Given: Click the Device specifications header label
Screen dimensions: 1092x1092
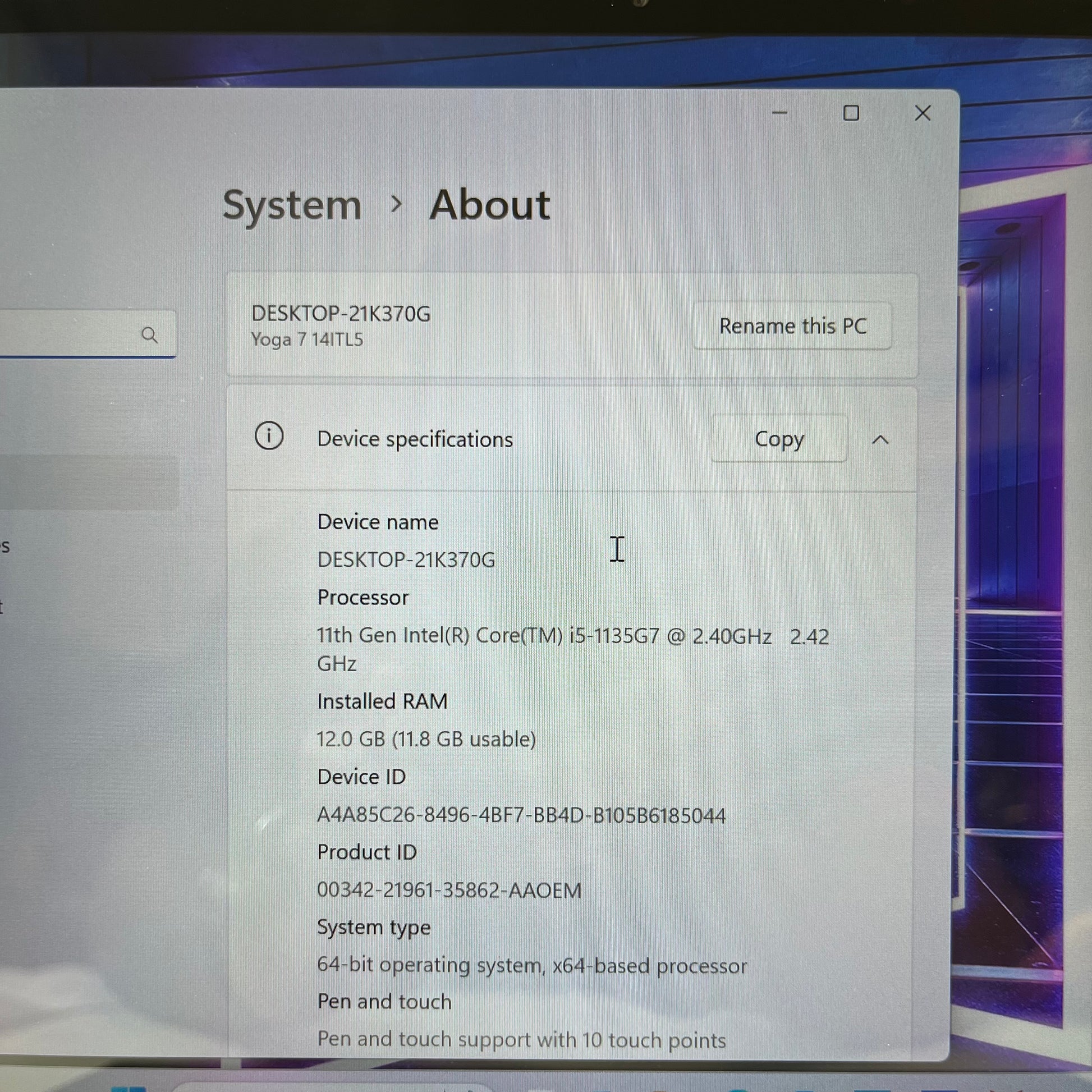Looking at the screenshot, I should 415,439.
